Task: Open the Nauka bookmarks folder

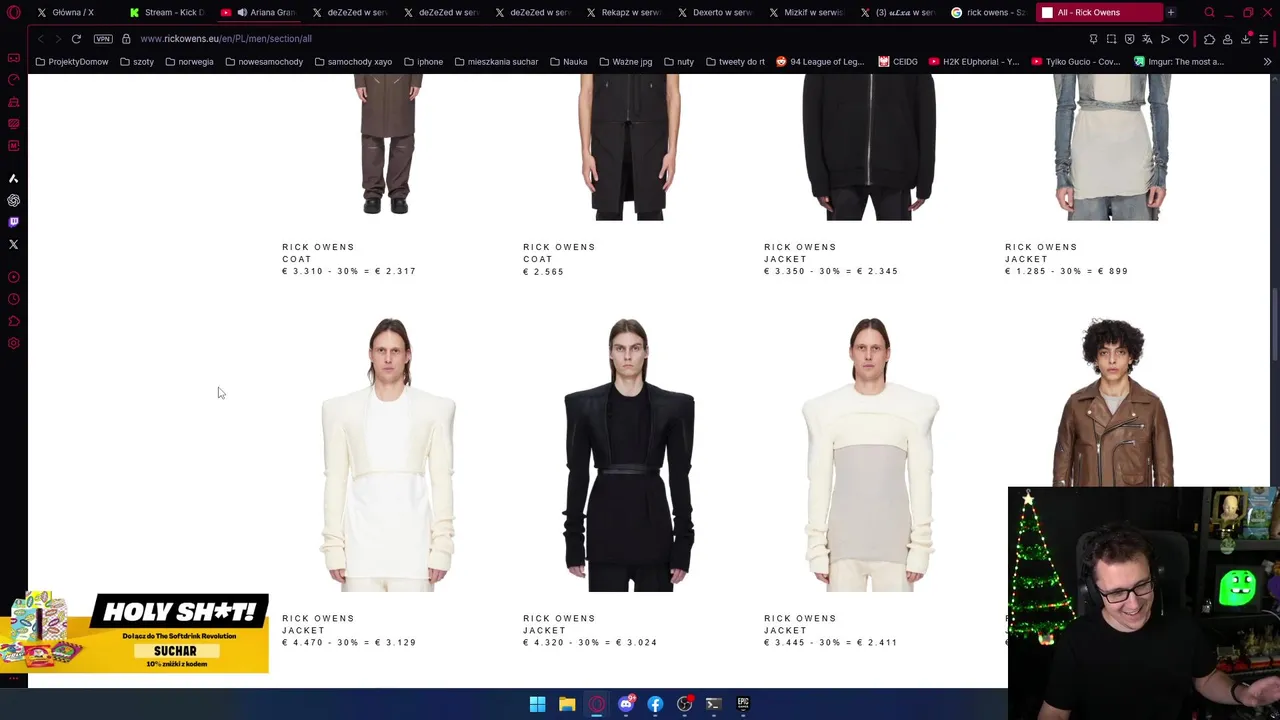Action: 568,62
